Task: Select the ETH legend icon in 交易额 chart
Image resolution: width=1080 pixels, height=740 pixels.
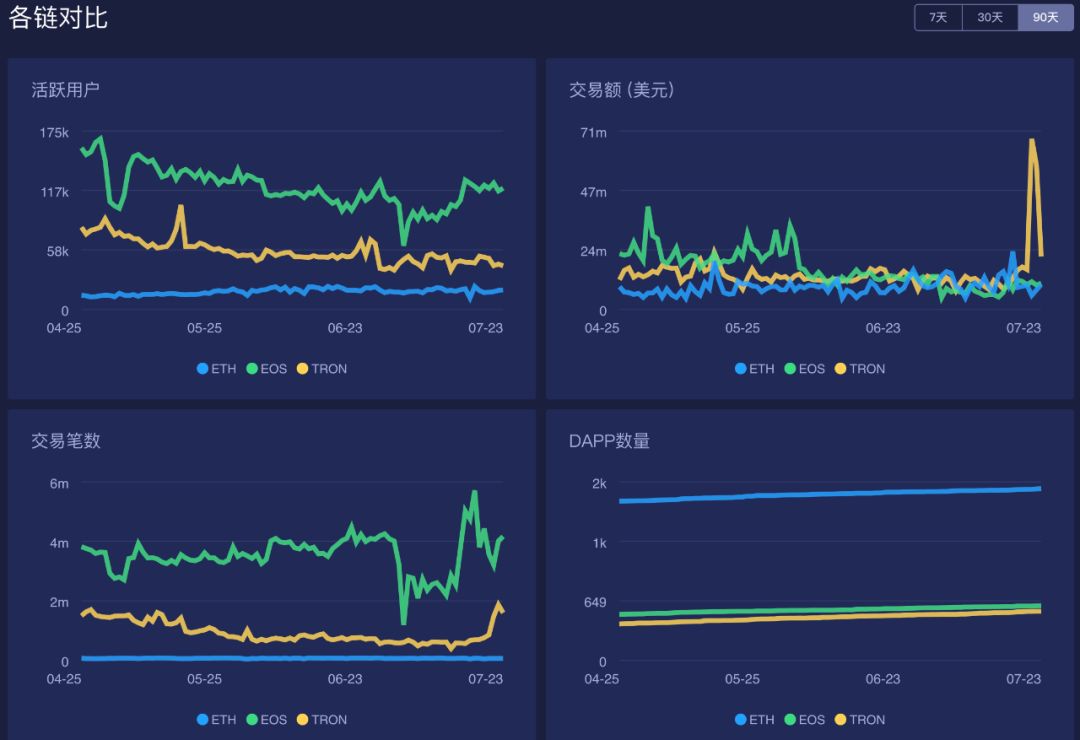Action: point(740,368)
